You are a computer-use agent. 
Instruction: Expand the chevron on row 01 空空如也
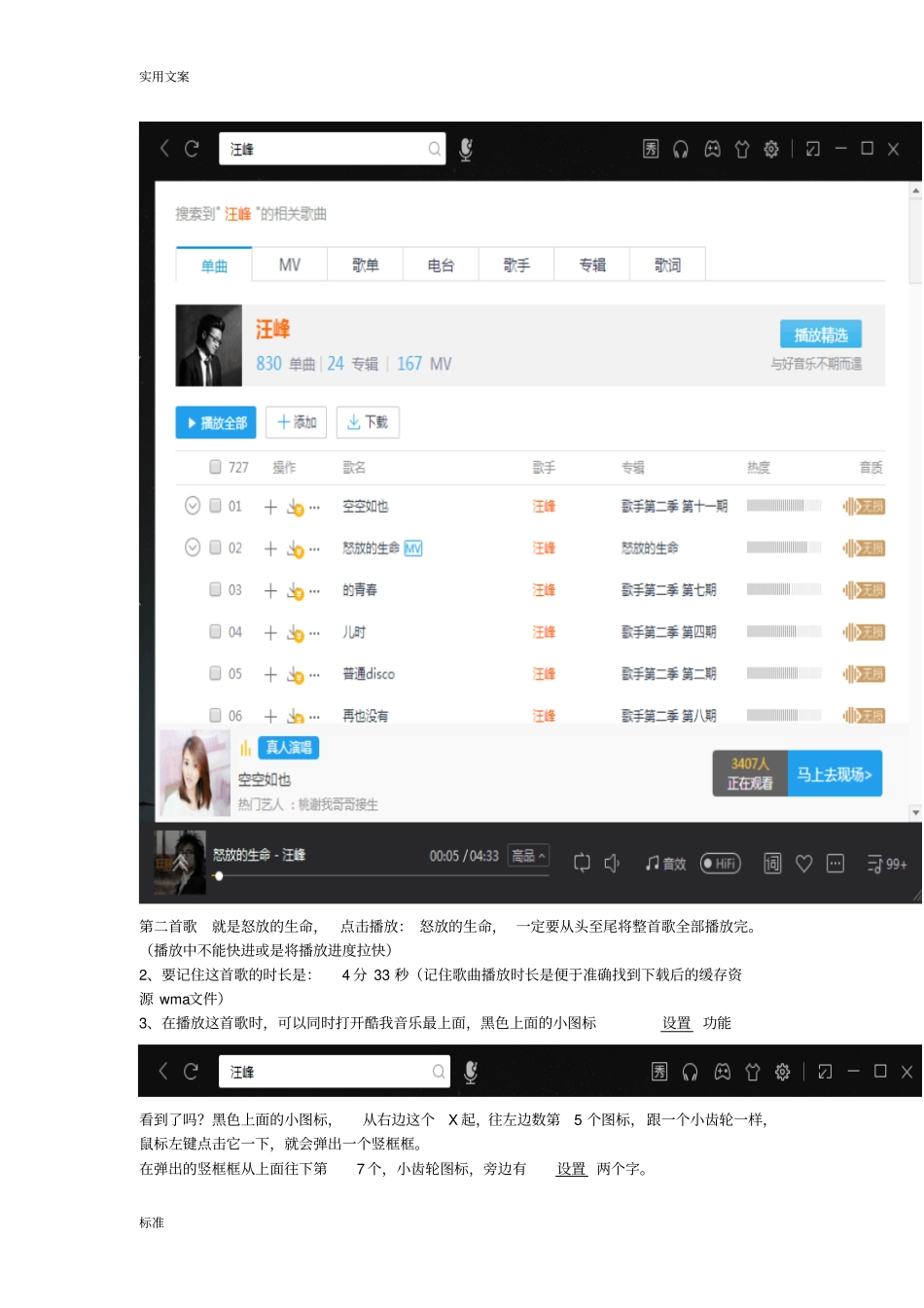(x=193, y=506)
